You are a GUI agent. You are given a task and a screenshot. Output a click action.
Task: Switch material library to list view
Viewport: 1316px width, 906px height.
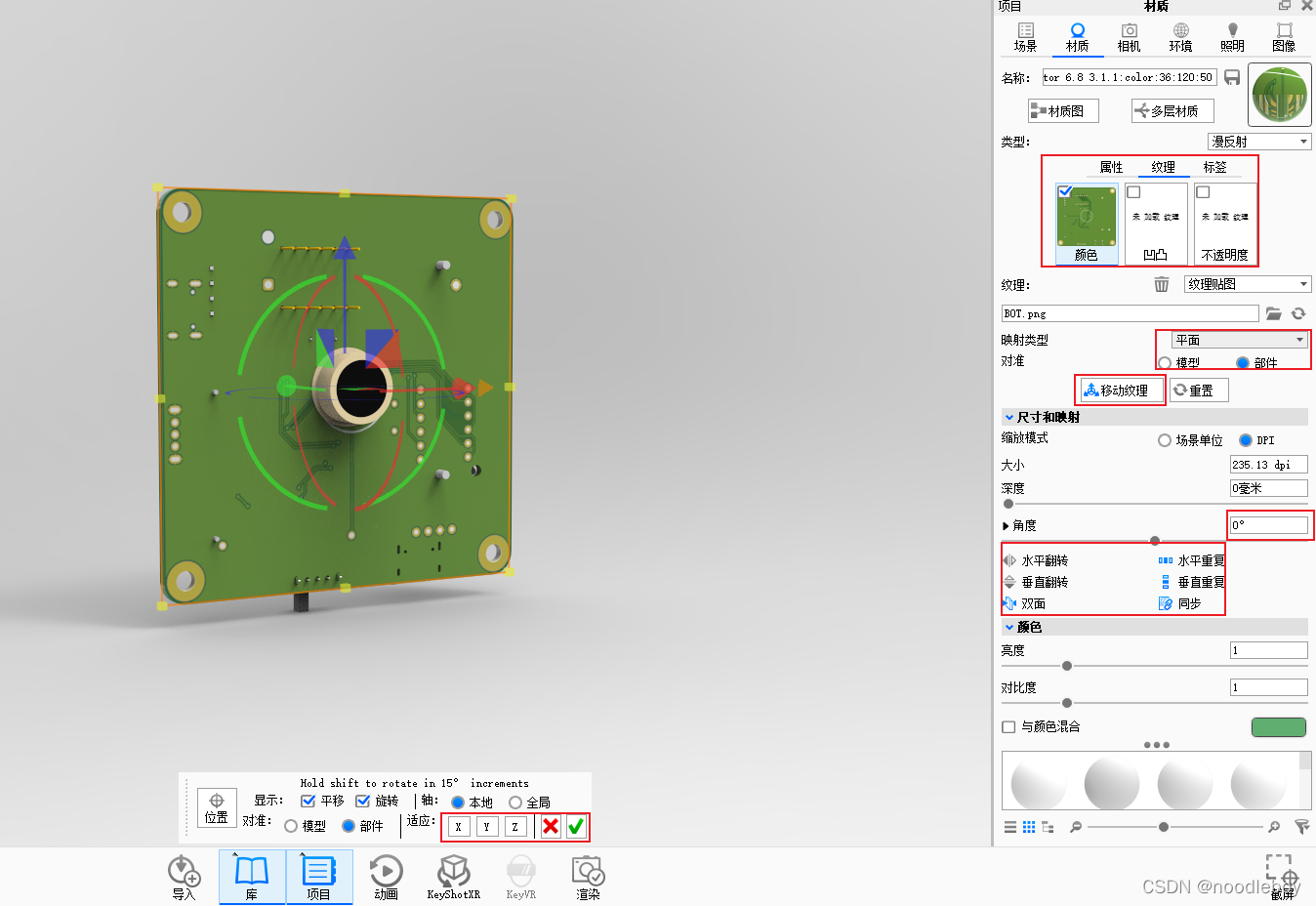click(x=1010, y=827)
